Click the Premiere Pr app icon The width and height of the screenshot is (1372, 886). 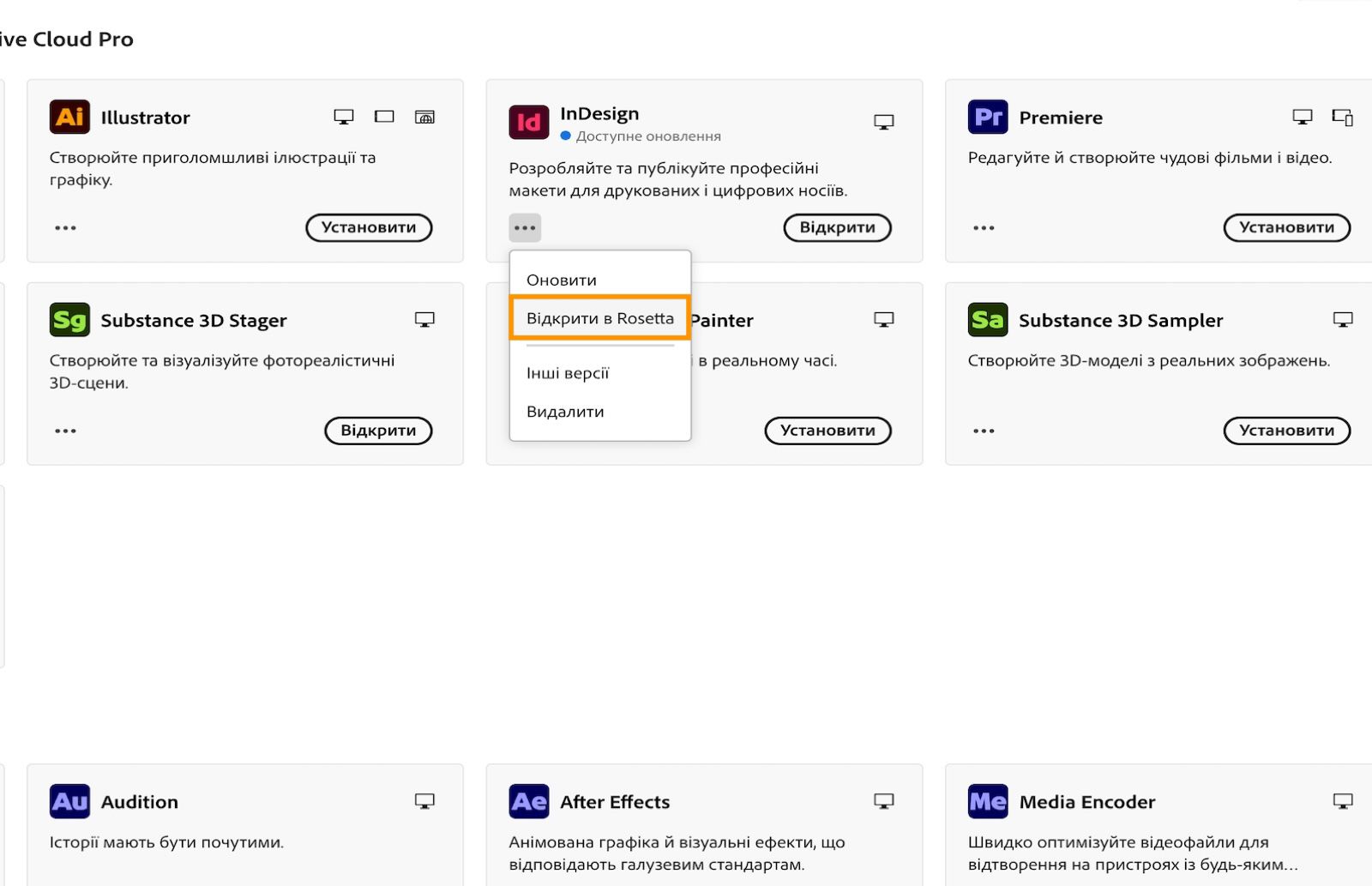pyautogui.click(x=988, y=117)
